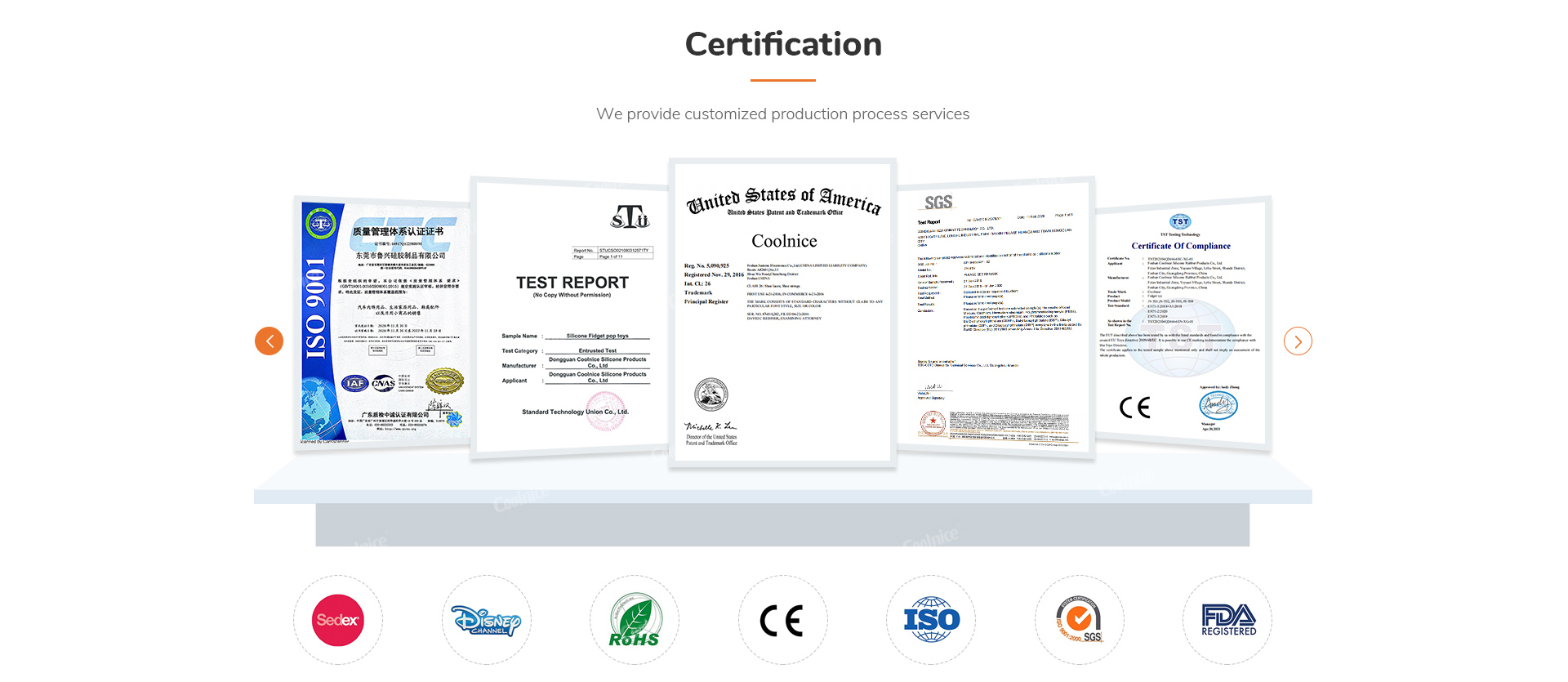Click the STU logo on test report
Image resolution: width=1568 pixels, height=682 pixels.
click(x=630, y=216)
